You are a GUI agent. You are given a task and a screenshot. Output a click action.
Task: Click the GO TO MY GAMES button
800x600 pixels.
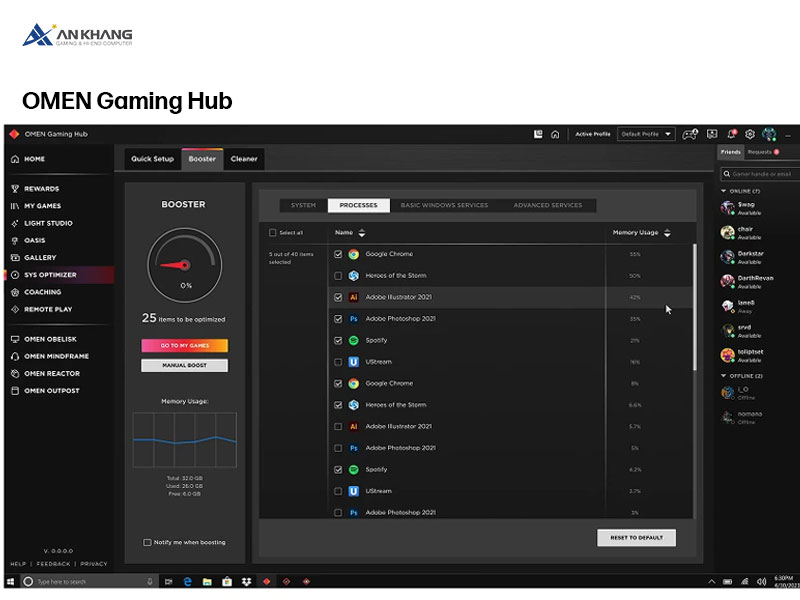coord(185,345)
